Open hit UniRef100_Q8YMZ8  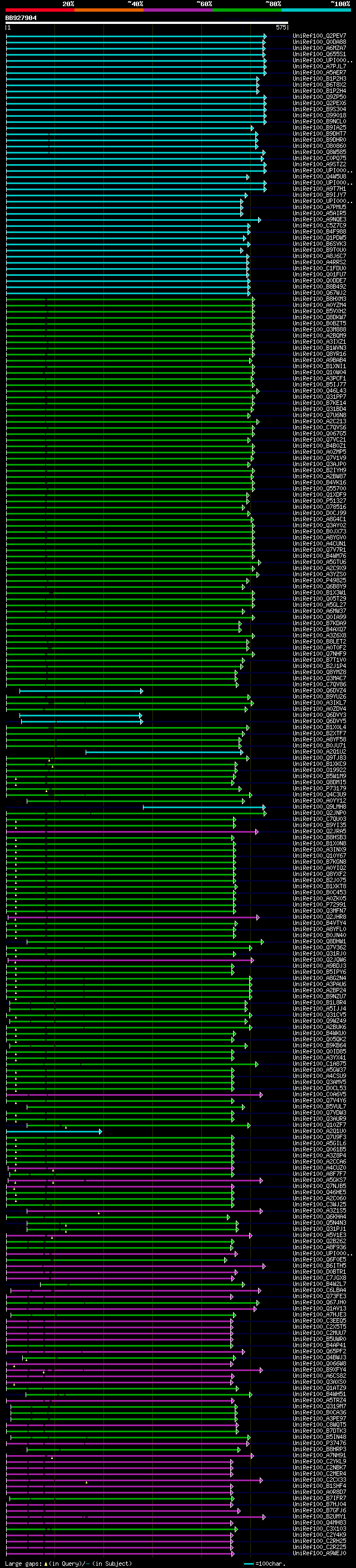point(319,672)
